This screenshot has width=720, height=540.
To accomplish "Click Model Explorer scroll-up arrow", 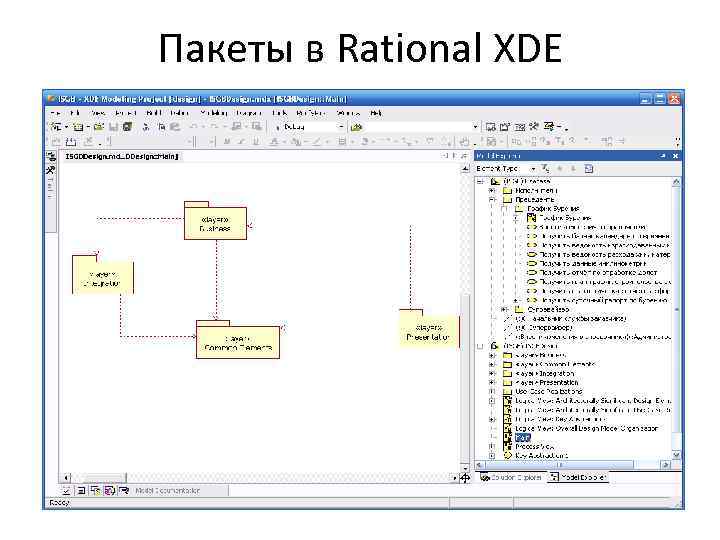I will point(676,182).
